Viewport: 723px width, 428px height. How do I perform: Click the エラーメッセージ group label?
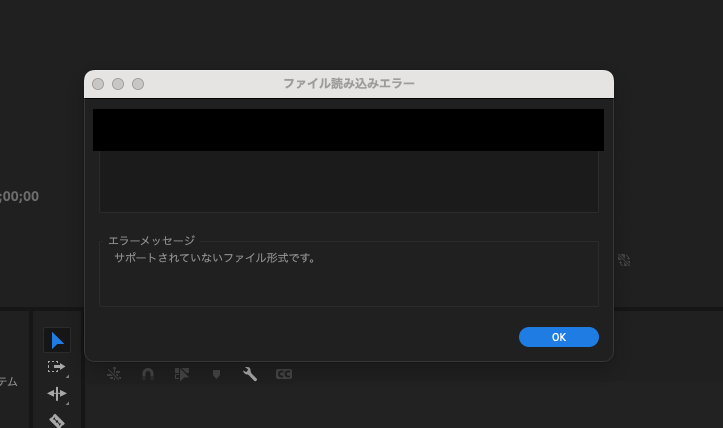tap(152, 240)
